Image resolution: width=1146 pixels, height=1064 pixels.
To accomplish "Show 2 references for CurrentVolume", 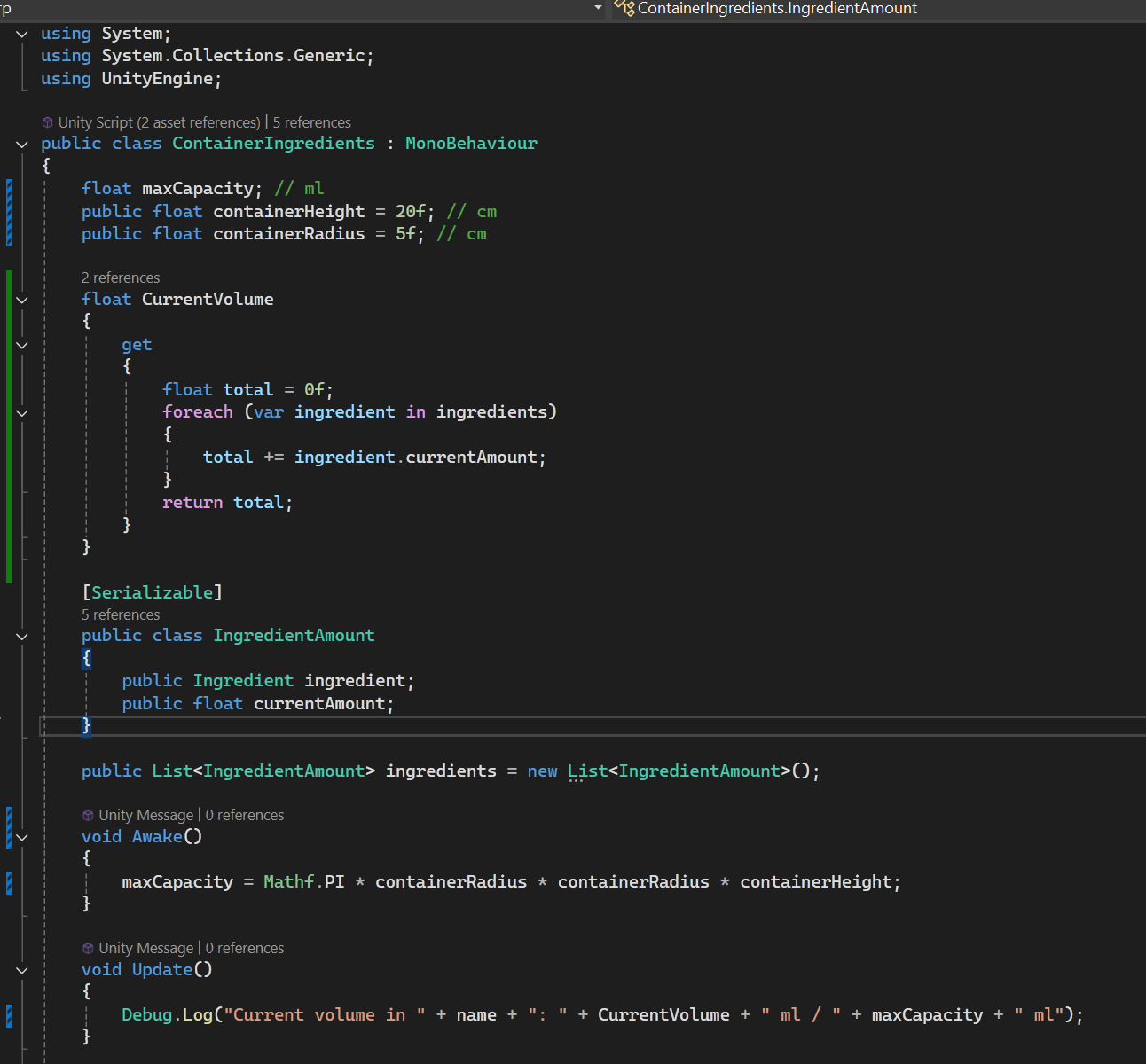I will (121, 278).
